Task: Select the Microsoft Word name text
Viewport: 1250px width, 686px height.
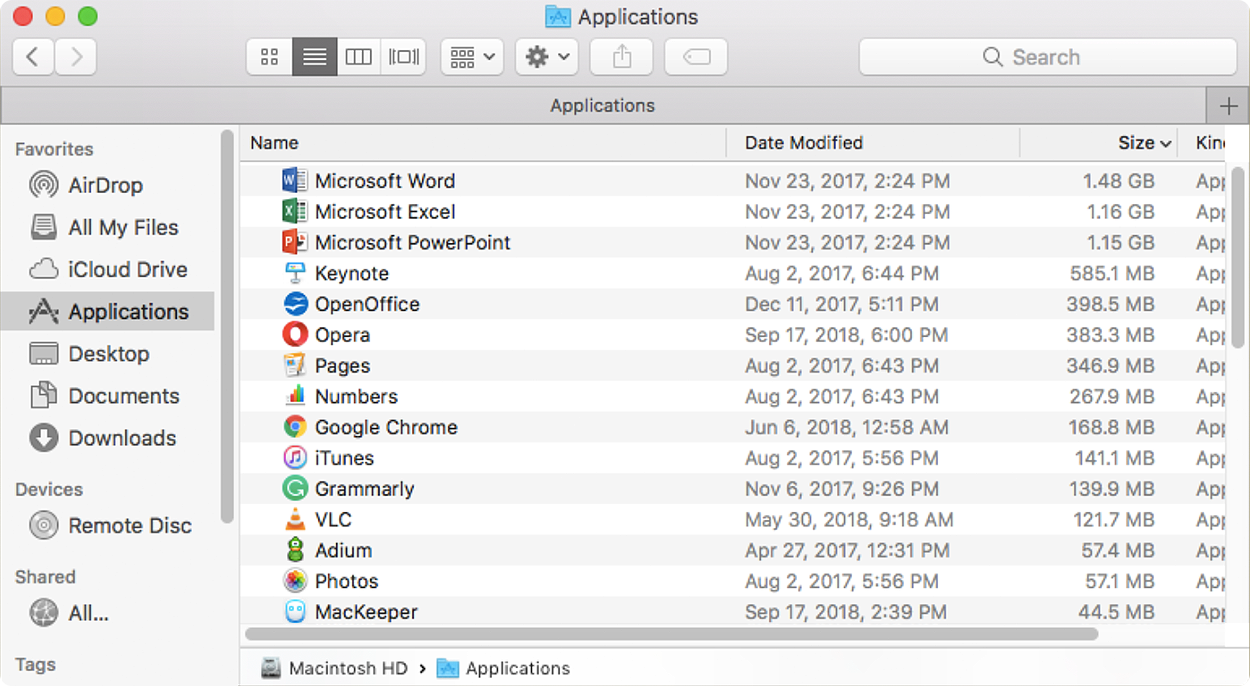Action: [385, 181]
